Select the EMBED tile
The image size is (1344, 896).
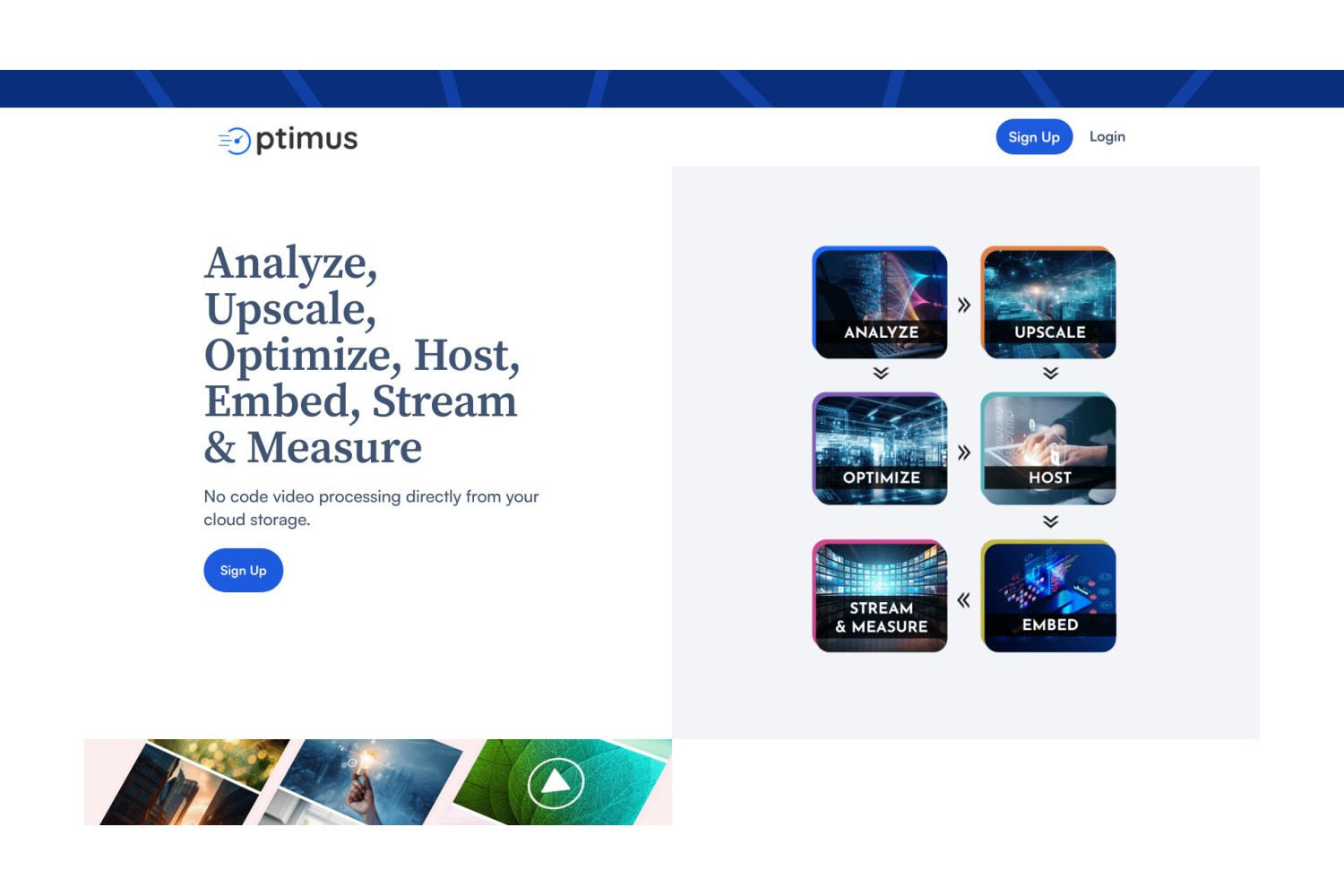(x=1048, y=596)
